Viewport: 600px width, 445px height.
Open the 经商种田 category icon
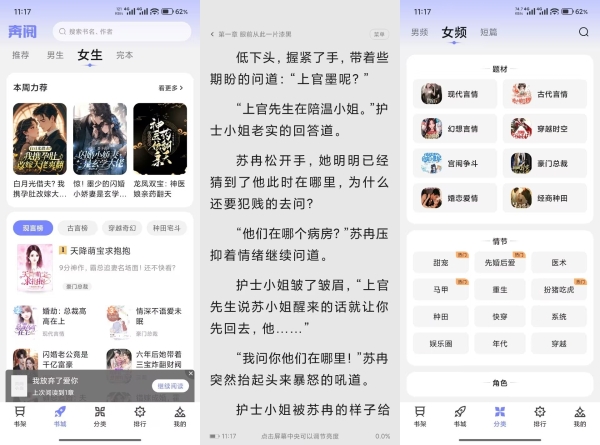point(521,198)
